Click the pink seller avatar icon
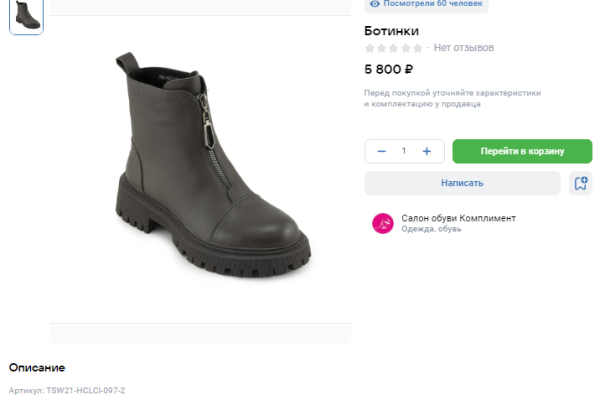This screenshot has height=400, width=600. [382, 223]
